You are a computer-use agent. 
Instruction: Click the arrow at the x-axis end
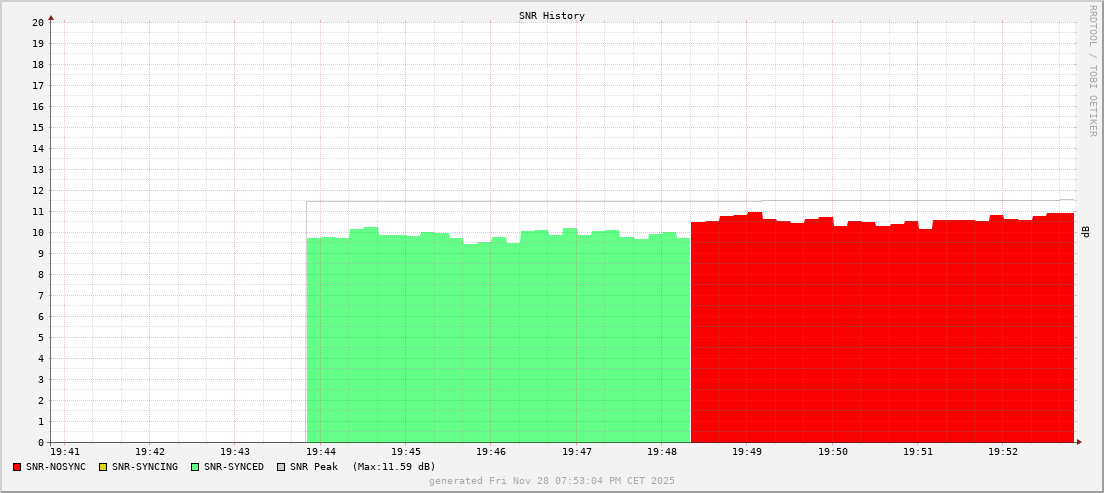(x=1078, y=442)
